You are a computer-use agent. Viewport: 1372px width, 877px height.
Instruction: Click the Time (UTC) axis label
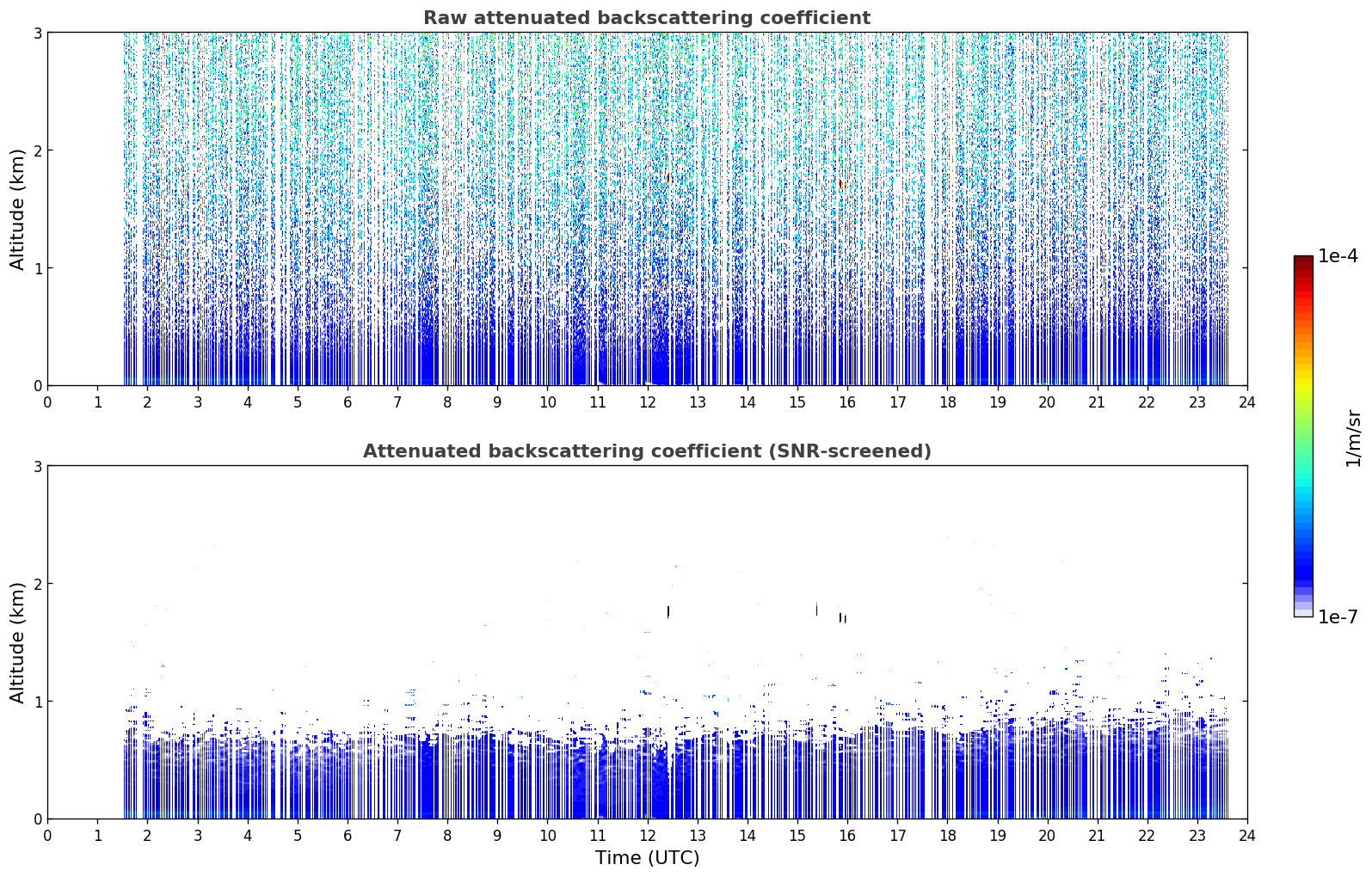[x=647, y=858]
